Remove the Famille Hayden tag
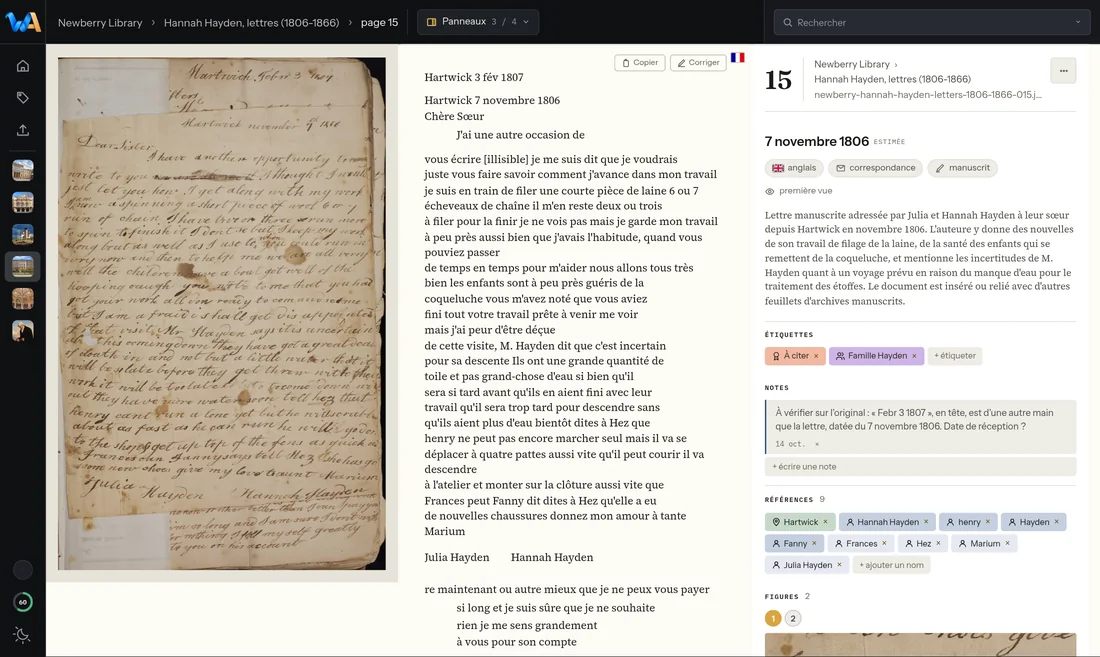 point(914,356)
